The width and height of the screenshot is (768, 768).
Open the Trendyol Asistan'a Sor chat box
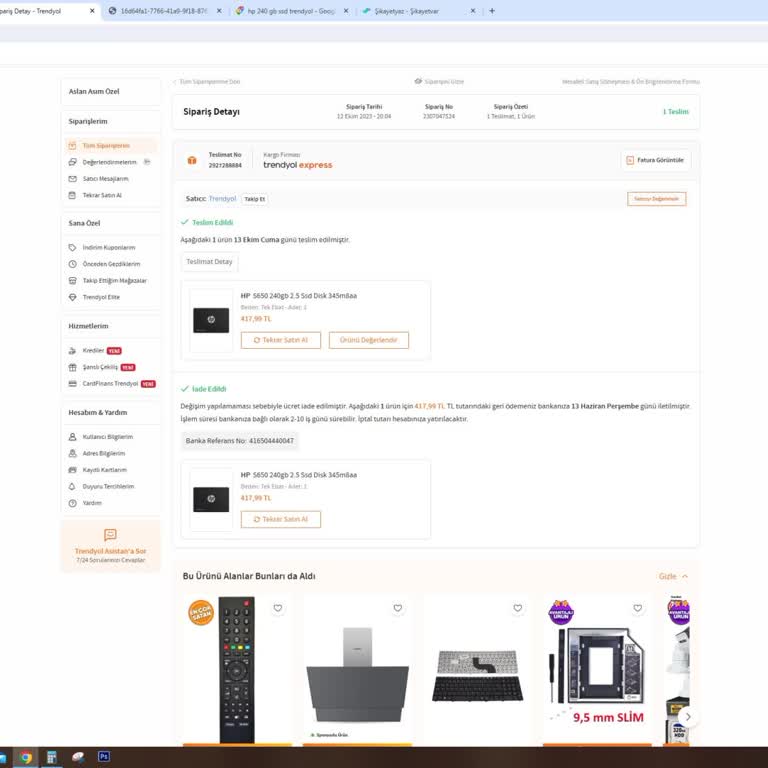111,546
